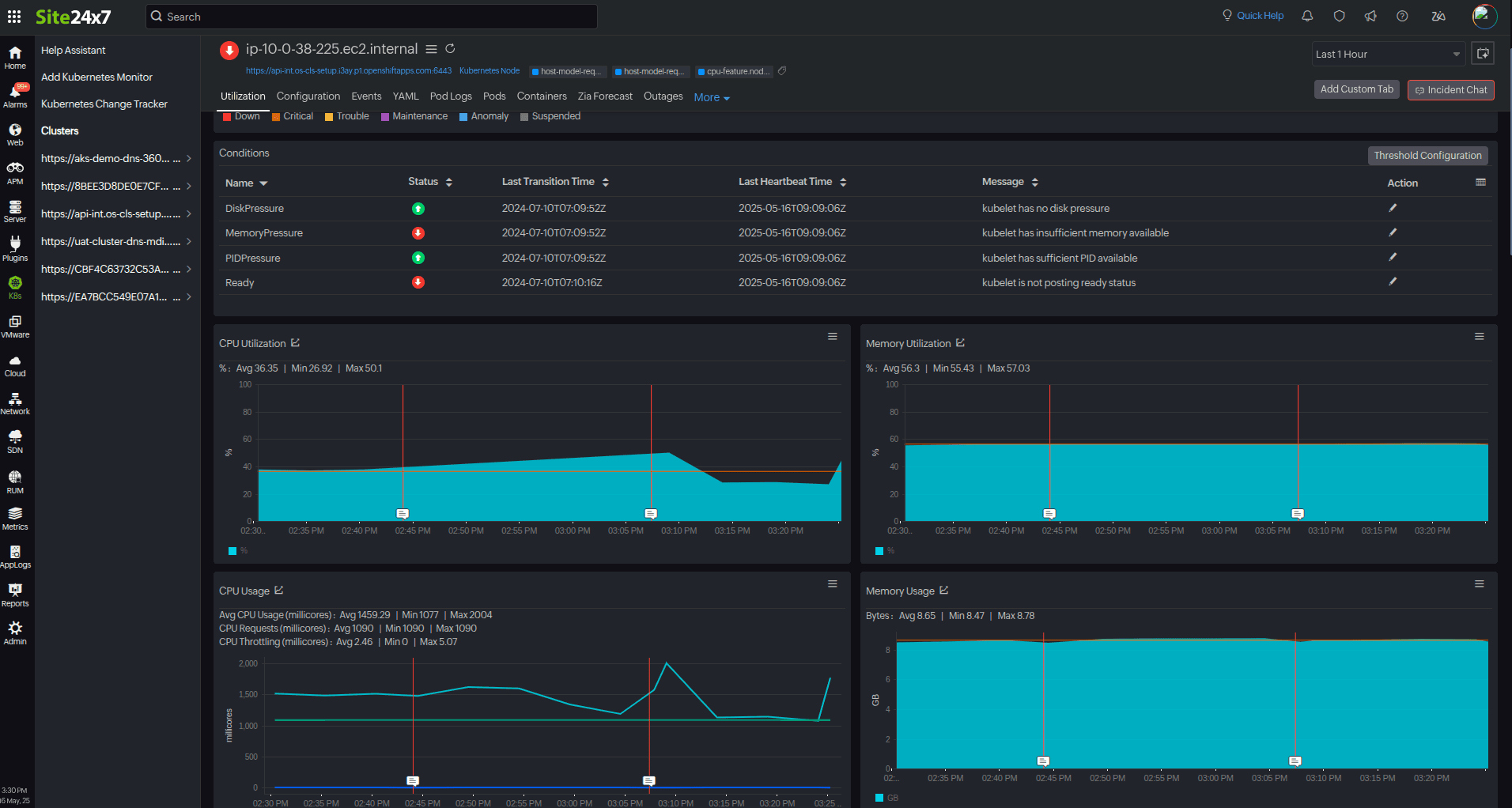The image size is (1512, 808).
Task: Switch to the Pod Logs tab
Action: tap(451, 96)
